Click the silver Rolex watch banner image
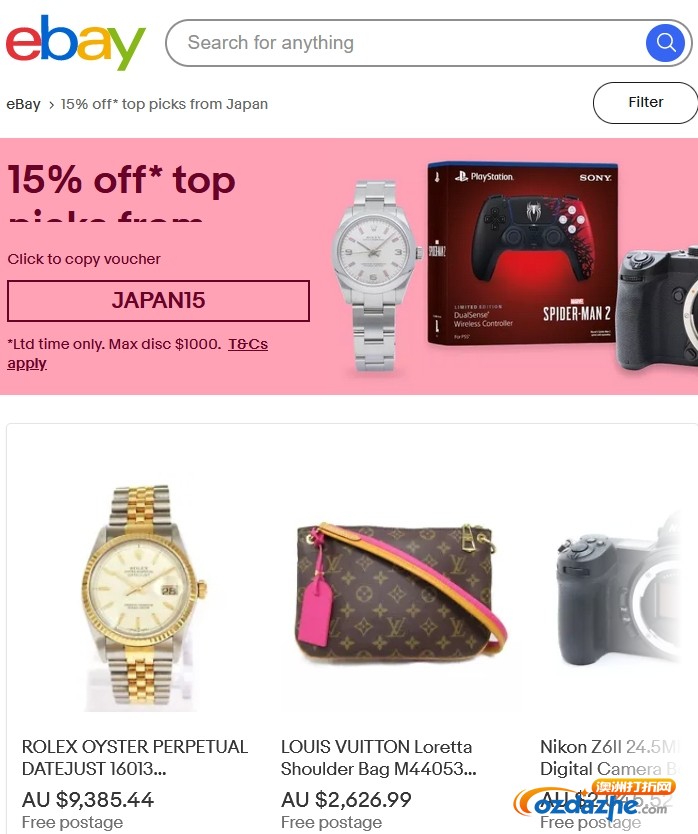Viewport: 698px width, 834px height. [375, 274]
